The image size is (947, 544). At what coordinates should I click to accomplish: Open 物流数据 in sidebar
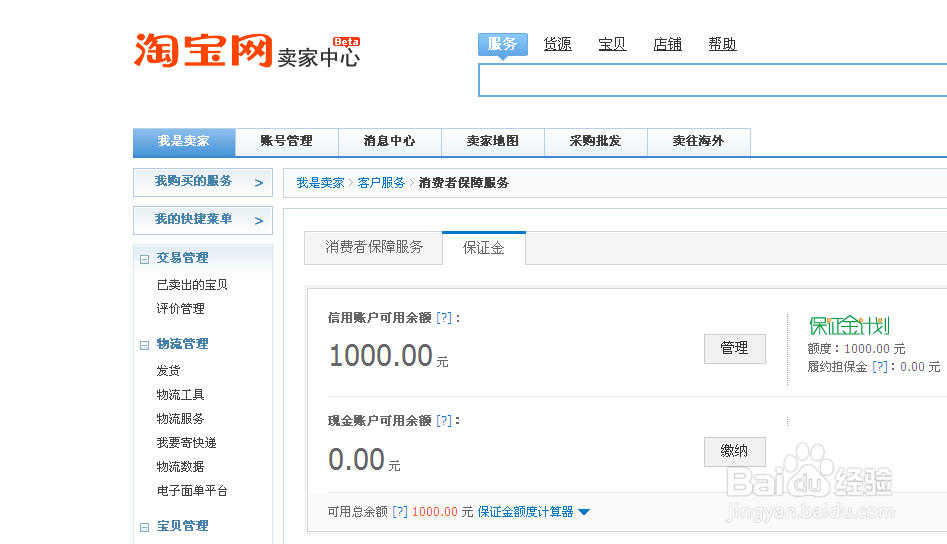(x=181, y=467)
